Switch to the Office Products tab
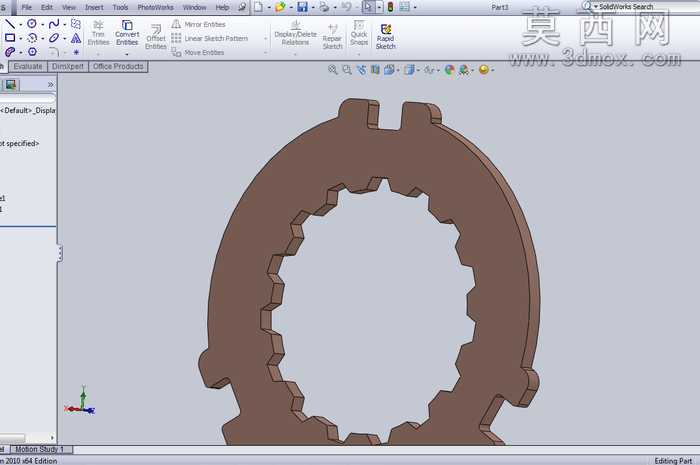 [118, 66]
